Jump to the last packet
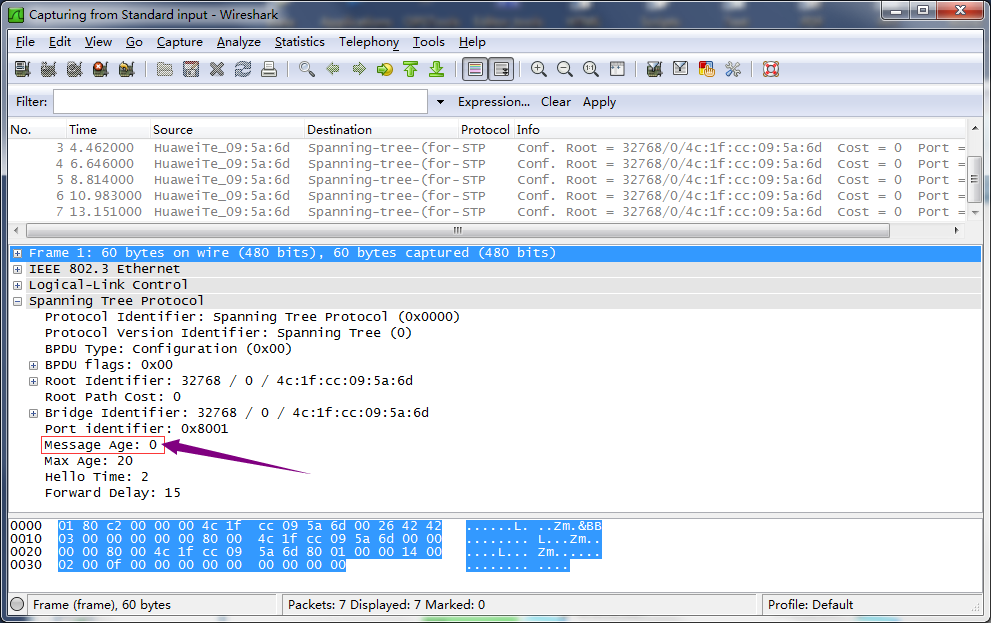Viewport: 991px width, 623px height. click(437, 69)
